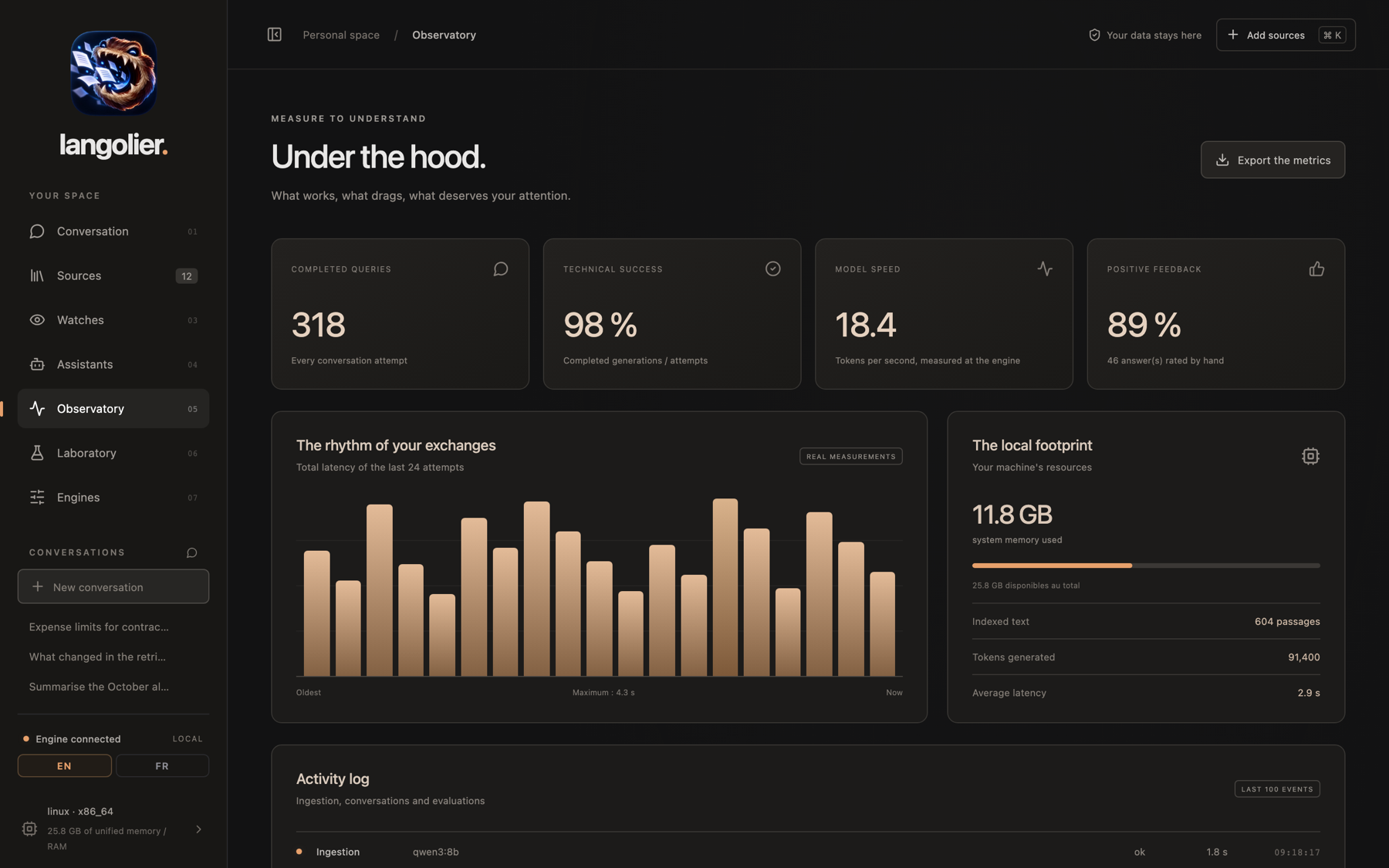The image size is (1389, 868).
Task: Click the checkmark icon on Technical Success card
Action: [x=772, y=269]
